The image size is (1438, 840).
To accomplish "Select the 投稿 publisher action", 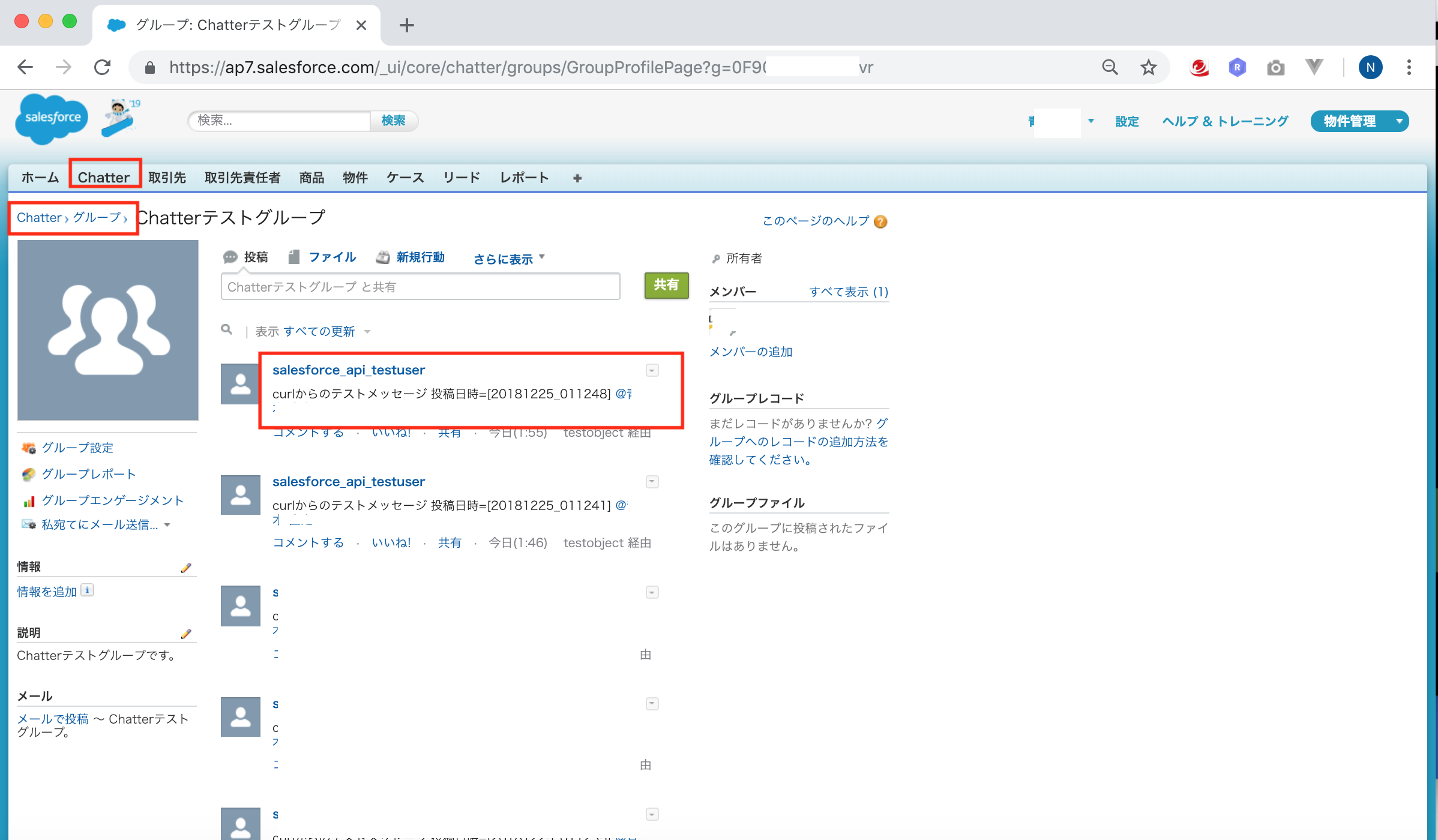I will click(x=245, y=257).
